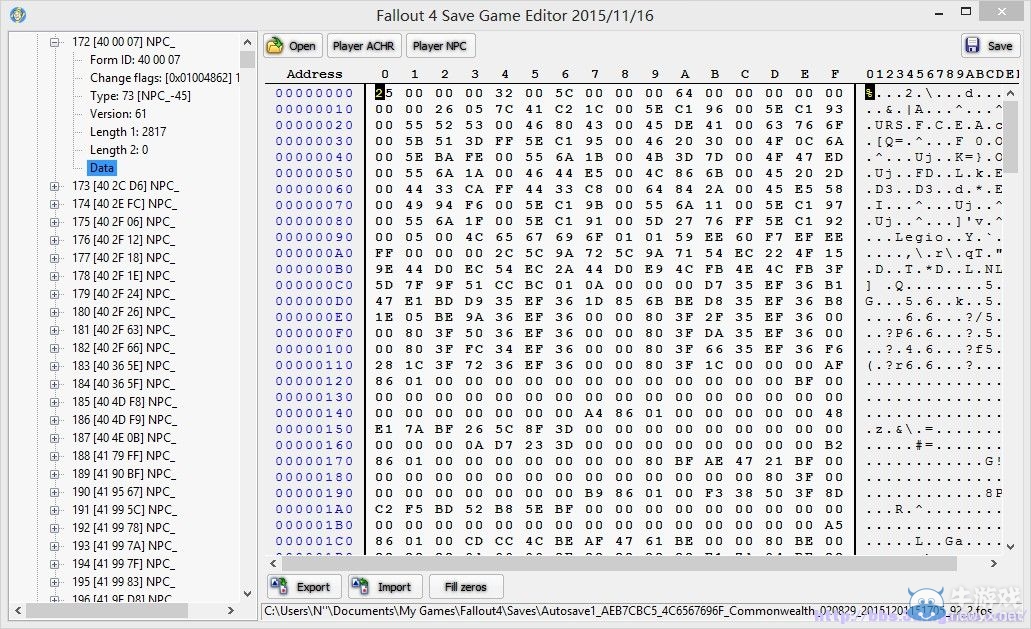
Task: Expand the 180 [40 2F 26] NPC_ node
Action: (55, 312)
